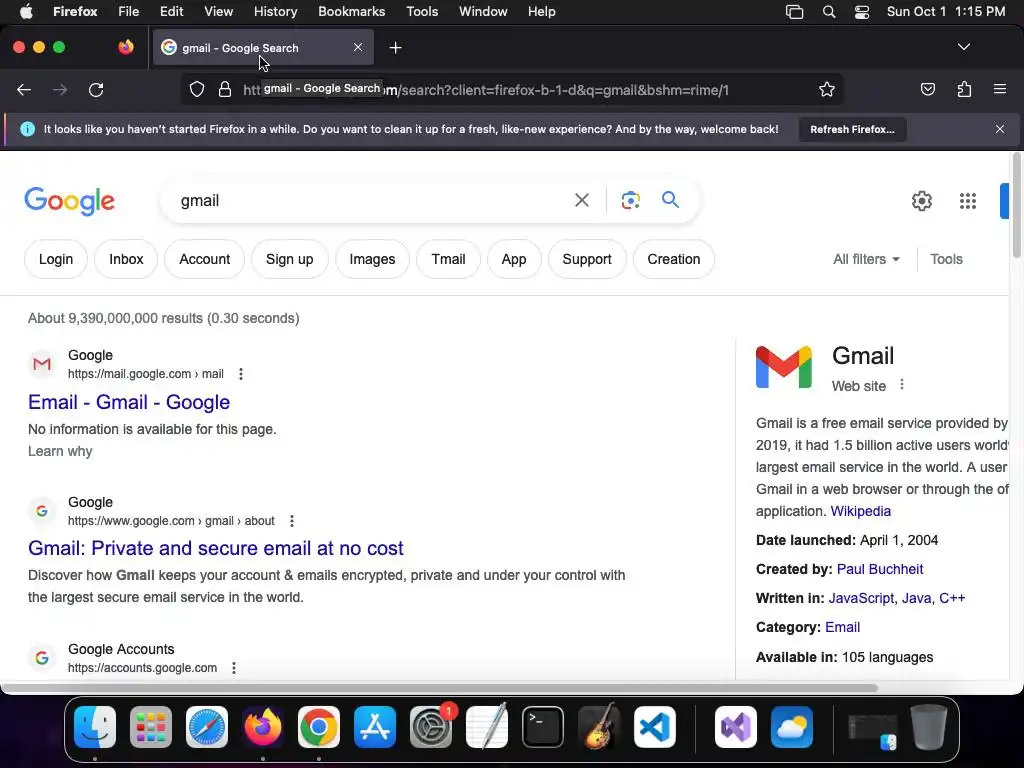The width and height of the screenshot is (1024, 768).
Task: Click the horizontal scrollbar at page bottom
Action: (x=439, y=688)
